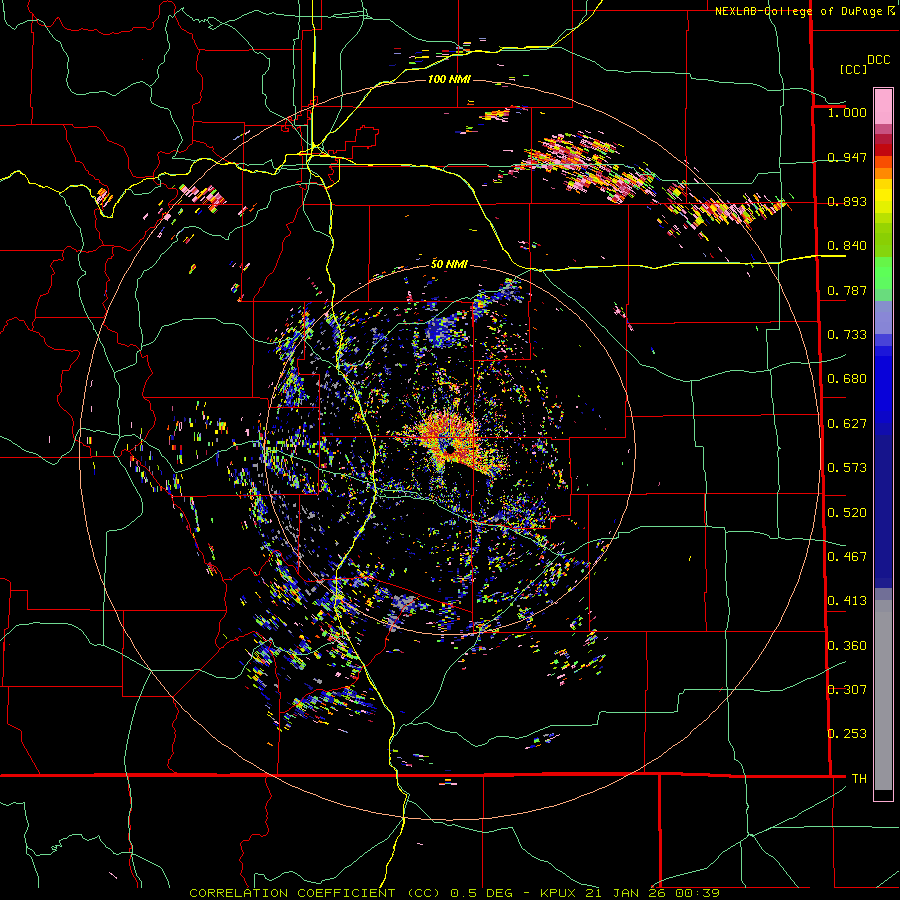Click the 0.947 color scale value
This screenshot has width=900, height=900.
(847, 157)
